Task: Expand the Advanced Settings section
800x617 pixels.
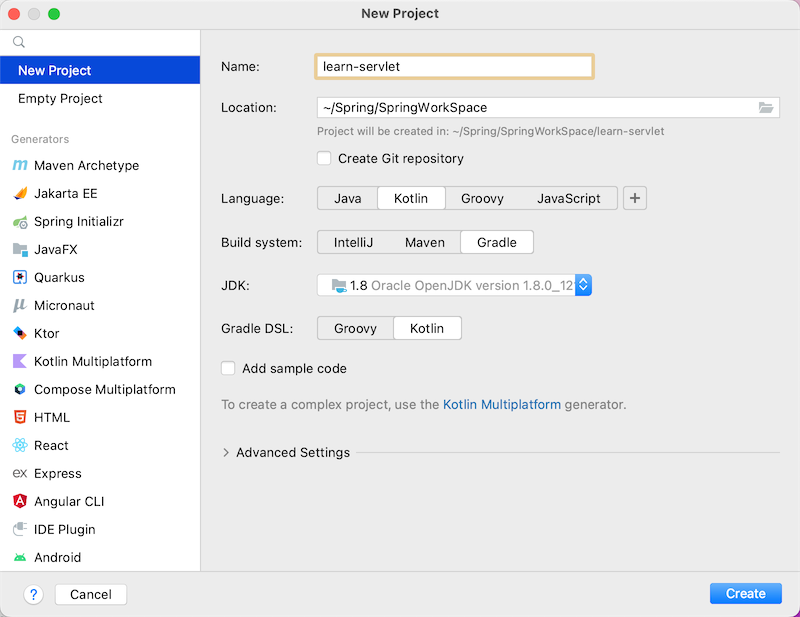Action: (x=227, y=453)
